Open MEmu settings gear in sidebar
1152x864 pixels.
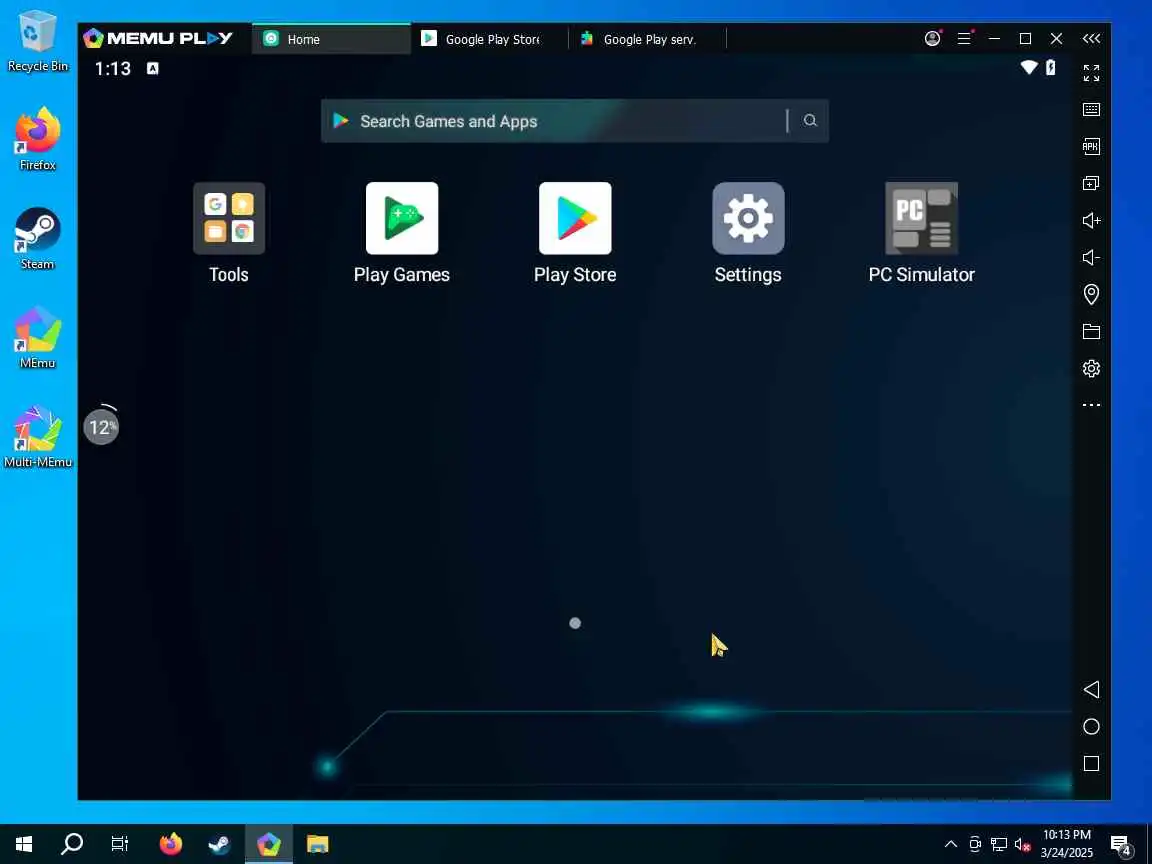[x=1091, y=368]
